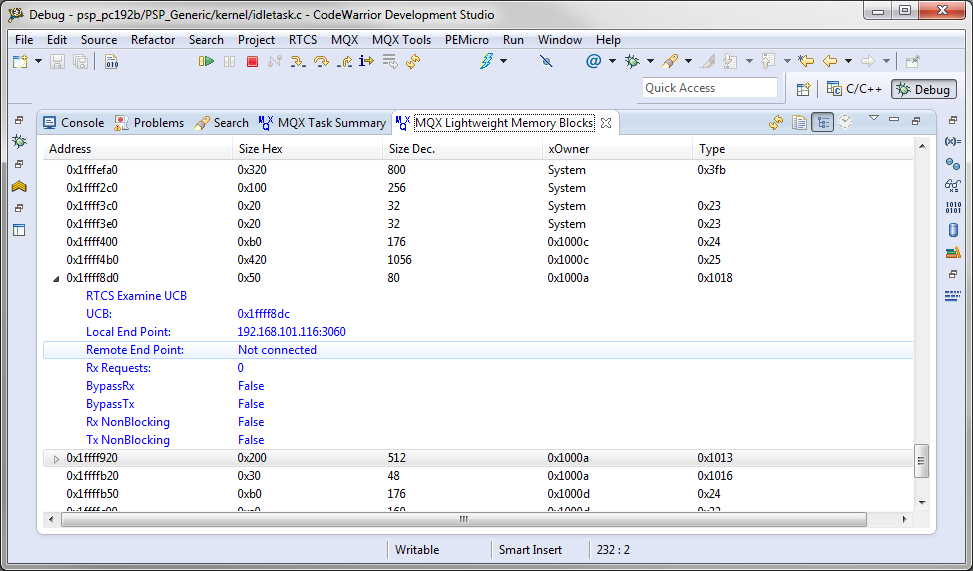
Task: Click the Open Perspective icon
Action: click(803, 89)
